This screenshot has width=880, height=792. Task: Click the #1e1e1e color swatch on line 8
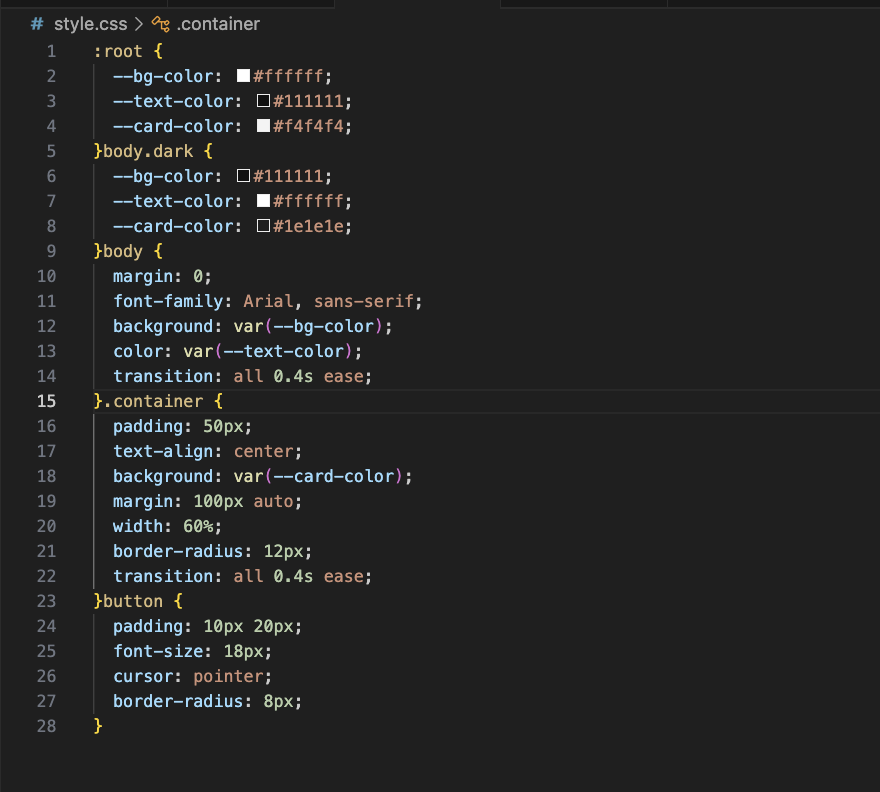(x=263, y=226)
